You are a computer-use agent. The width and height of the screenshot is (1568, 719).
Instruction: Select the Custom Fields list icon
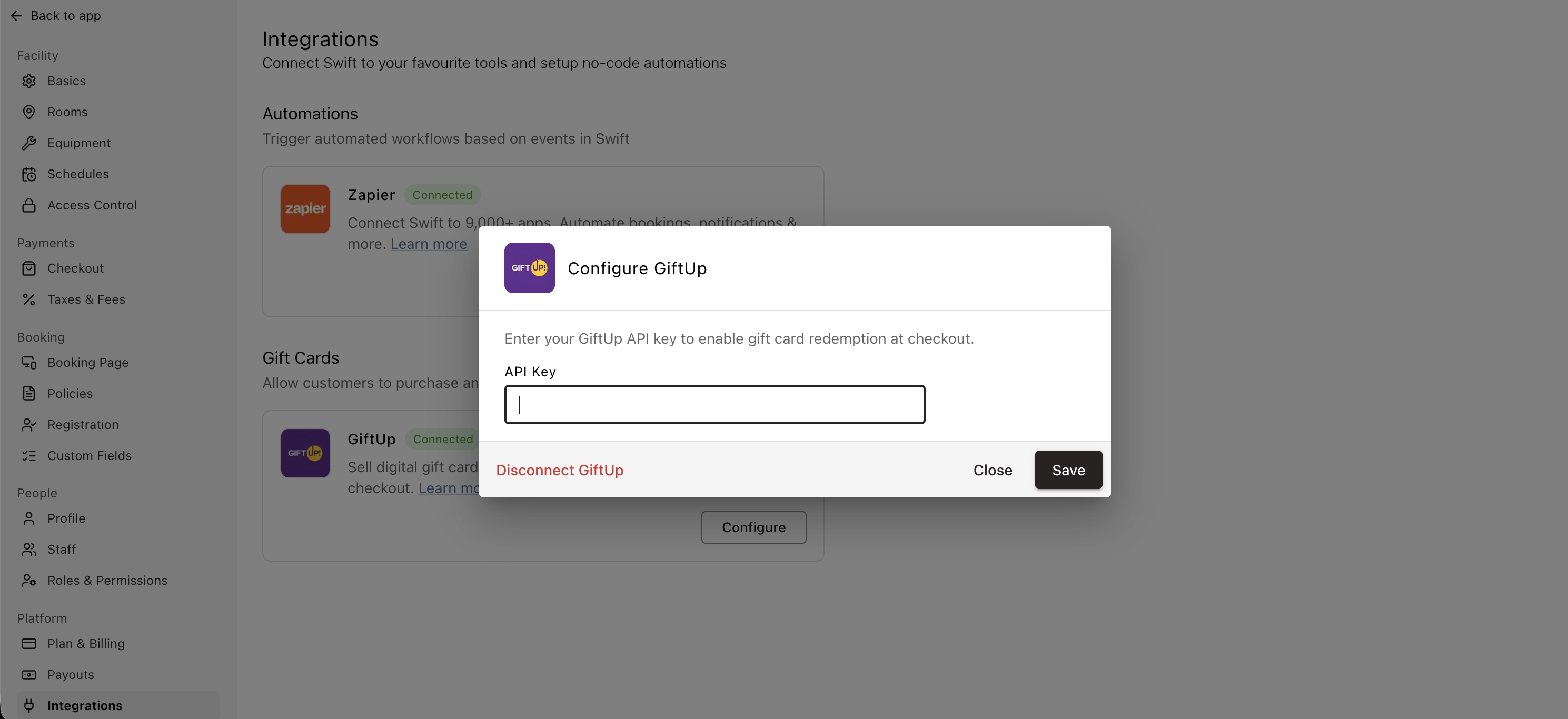tap(28, 456)
